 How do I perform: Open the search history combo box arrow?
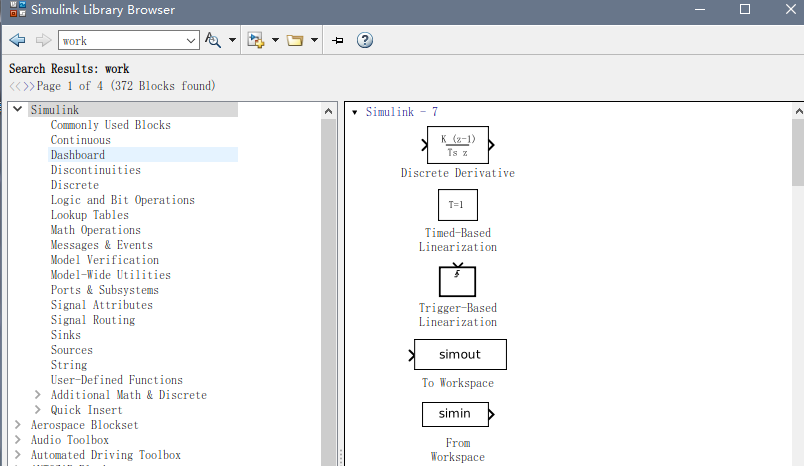point(191,40)
